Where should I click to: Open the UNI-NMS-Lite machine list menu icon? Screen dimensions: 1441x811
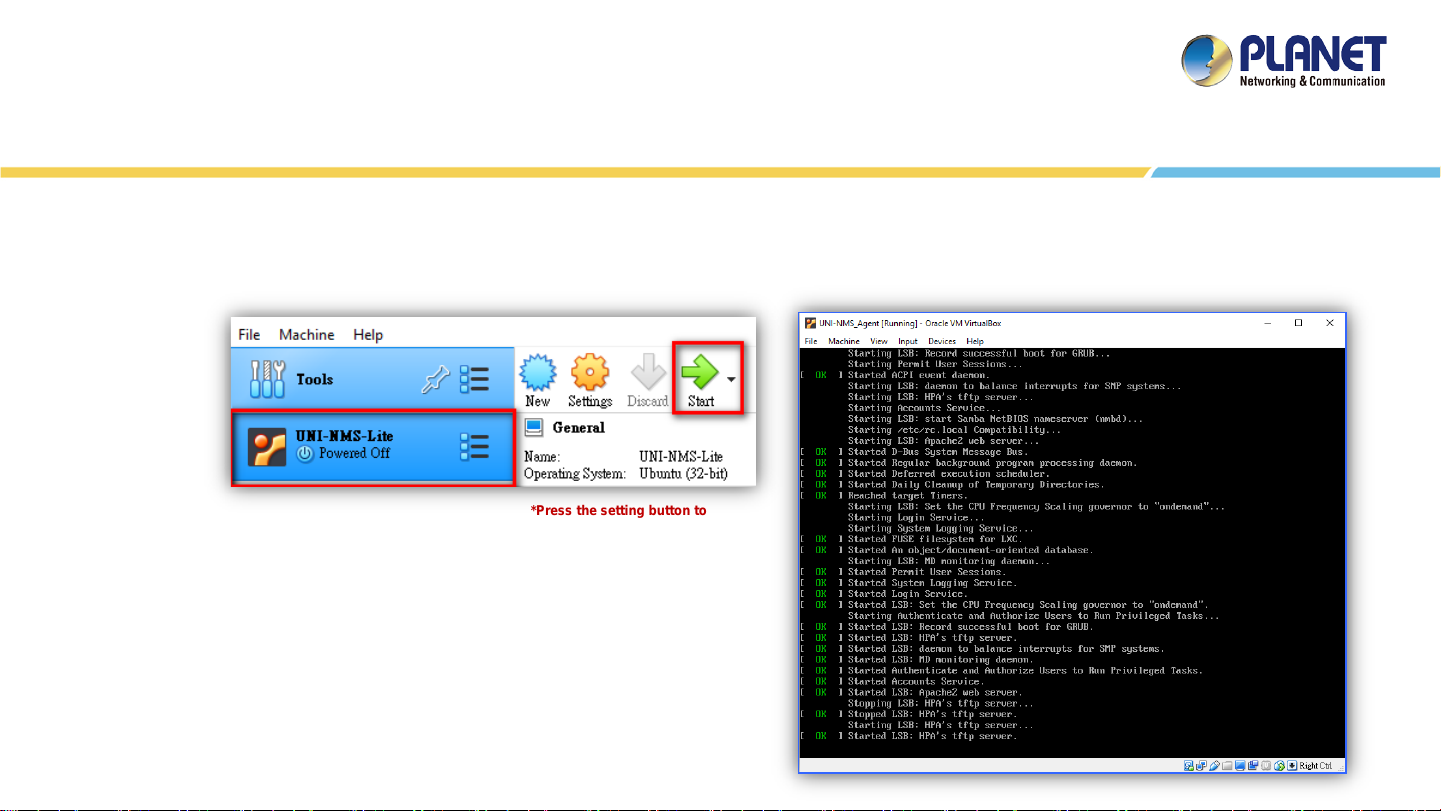(474, 447)
